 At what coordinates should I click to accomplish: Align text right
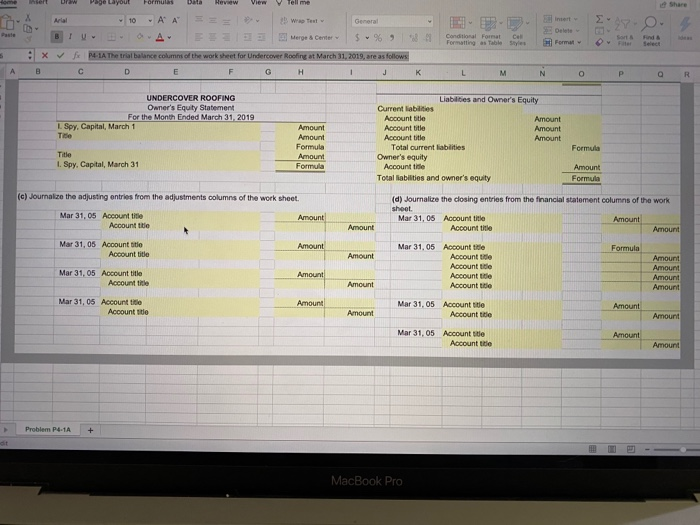pos(227,37)
